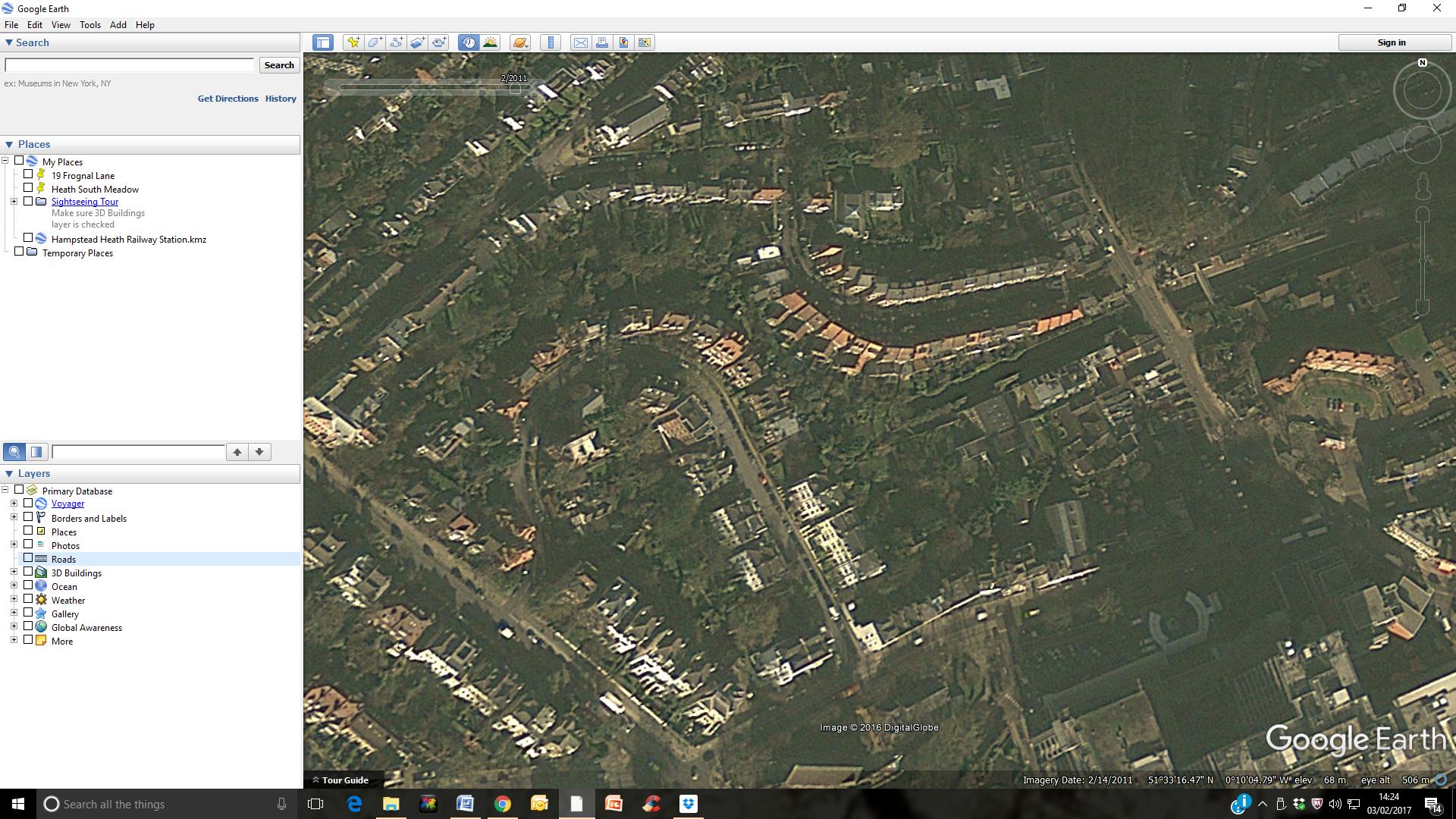
Task: Toggle the Temporary Places checkbox
Action: tap(19, 252)
